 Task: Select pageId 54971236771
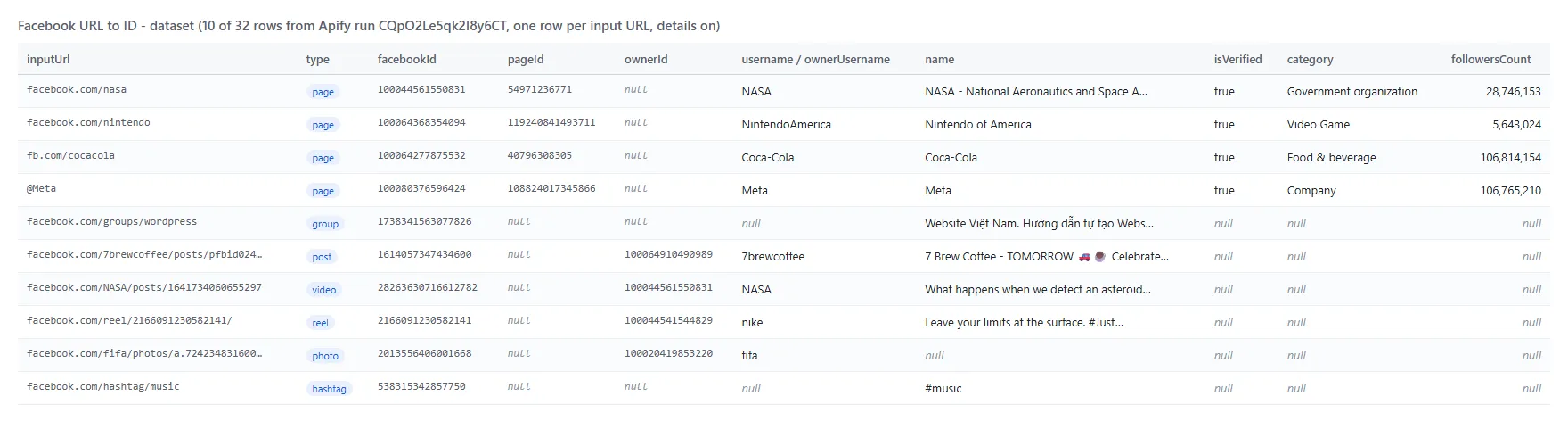point(540,90)
